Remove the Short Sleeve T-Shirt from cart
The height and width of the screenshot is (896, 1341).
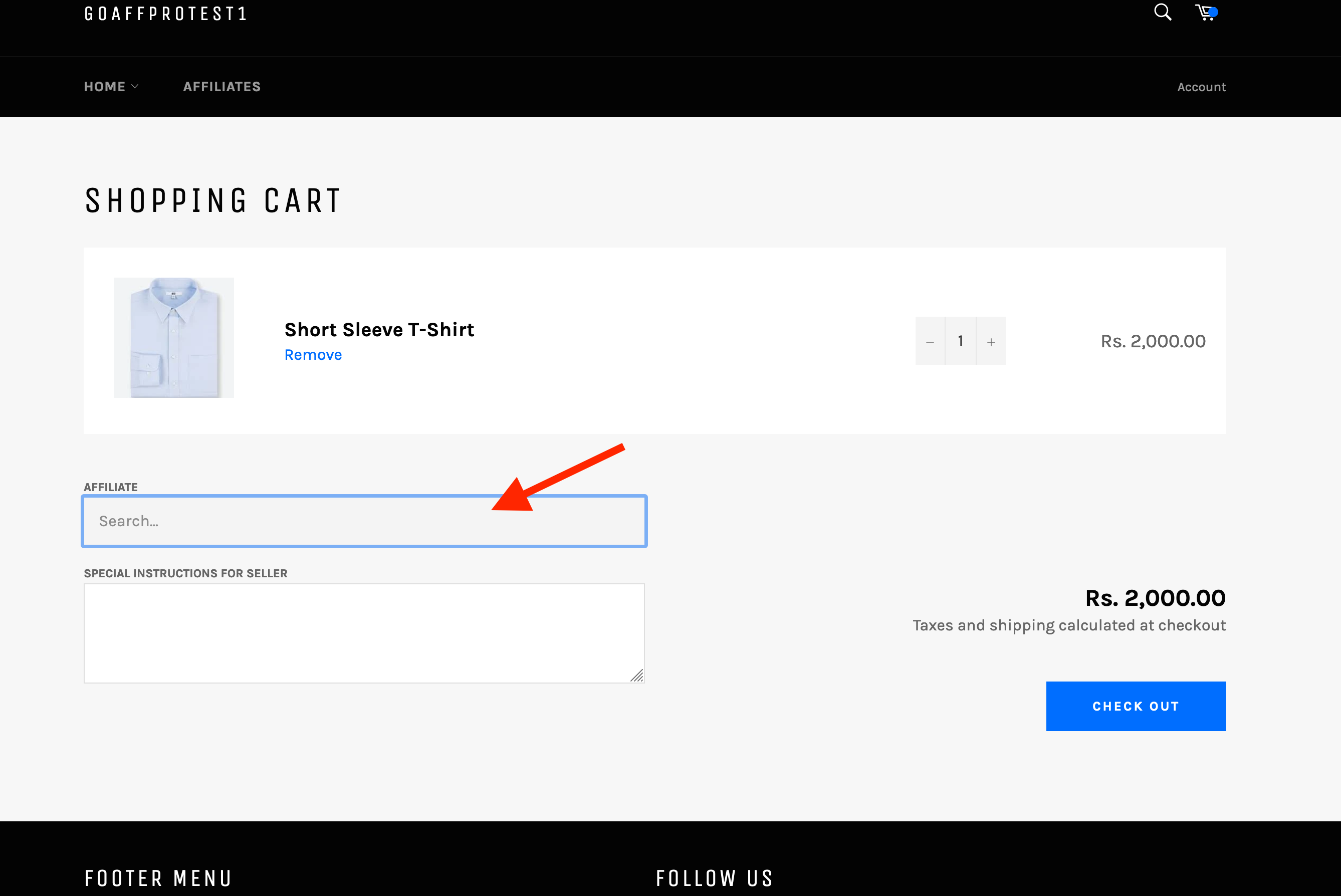[x=313, y=354]
